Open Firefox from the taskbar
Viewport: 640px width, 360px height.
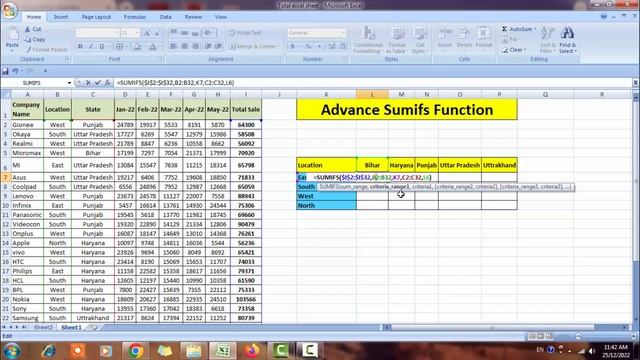(252, 351)
